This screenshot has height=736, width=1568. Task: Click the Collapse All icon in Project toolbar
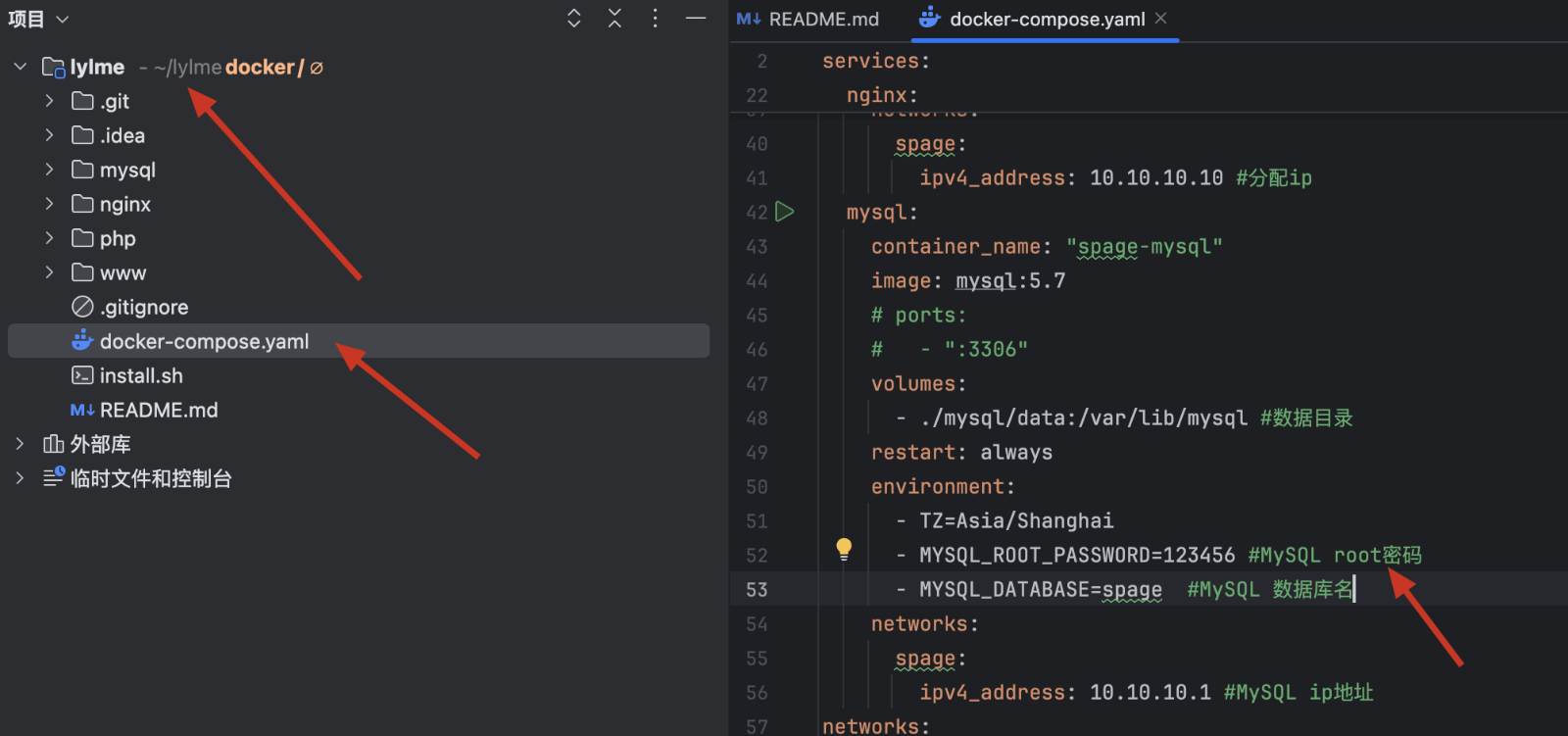click(614, 19)
